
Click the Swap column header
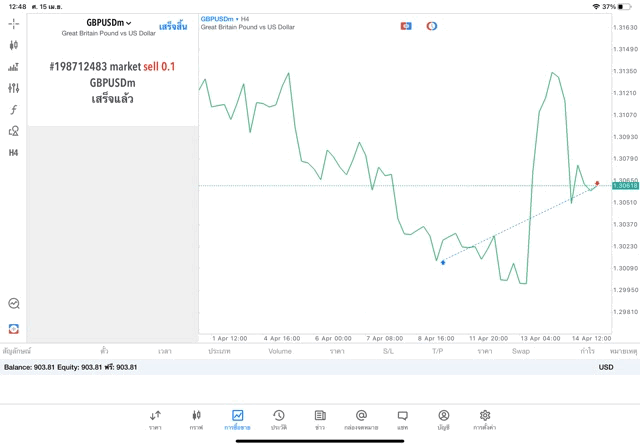(521, 351)
